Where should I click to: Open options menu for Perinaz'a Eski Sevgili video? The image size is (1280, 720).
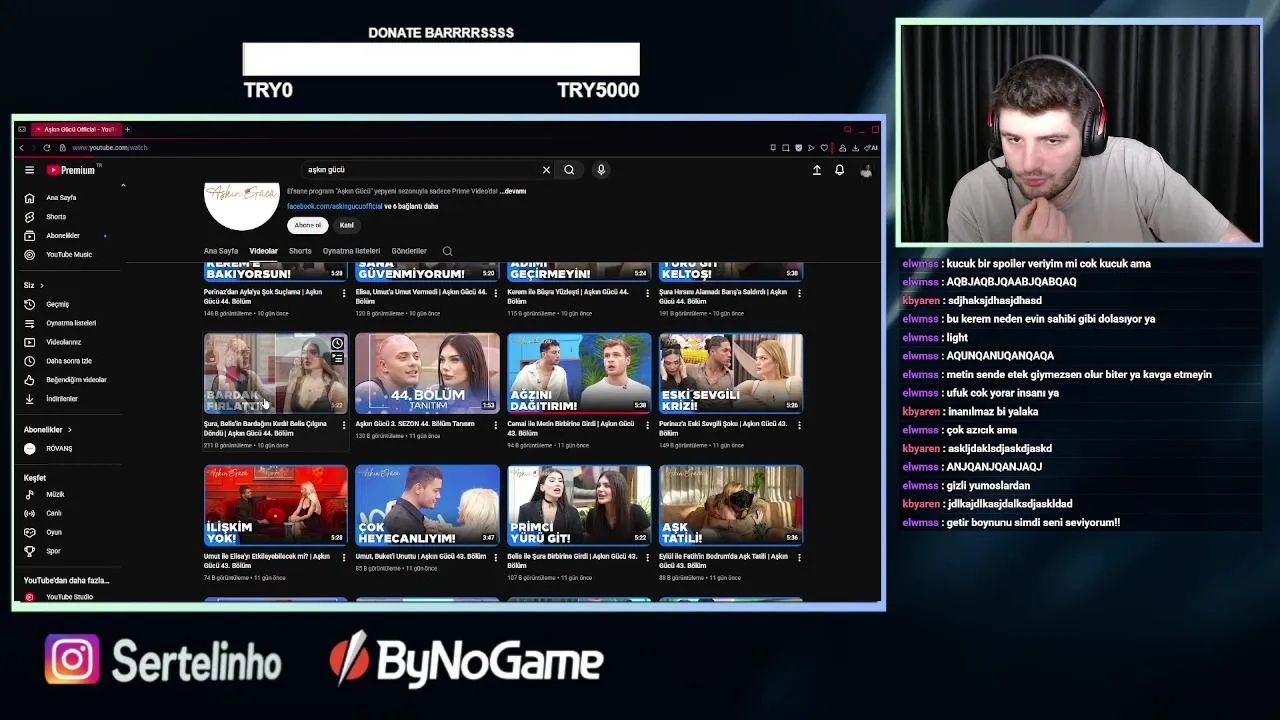pos(798,425)
